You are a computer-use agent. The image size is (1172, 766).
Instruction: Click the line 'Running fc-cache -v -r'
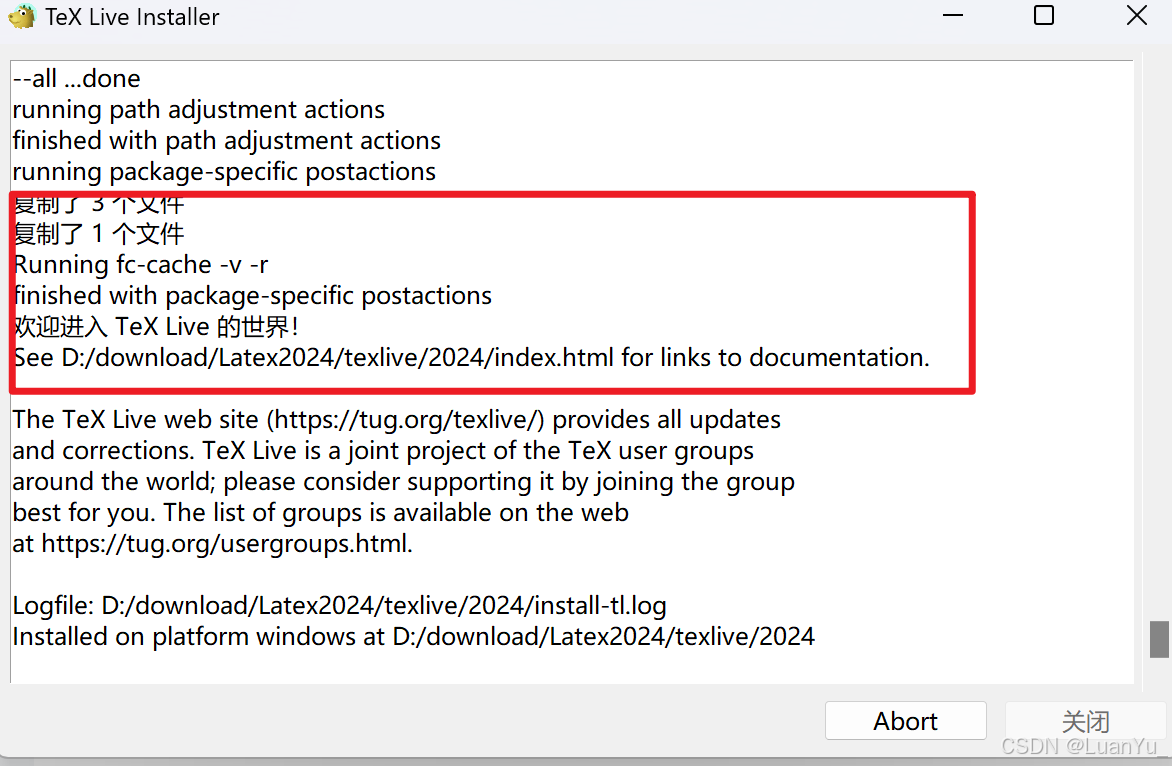[141, 265]
